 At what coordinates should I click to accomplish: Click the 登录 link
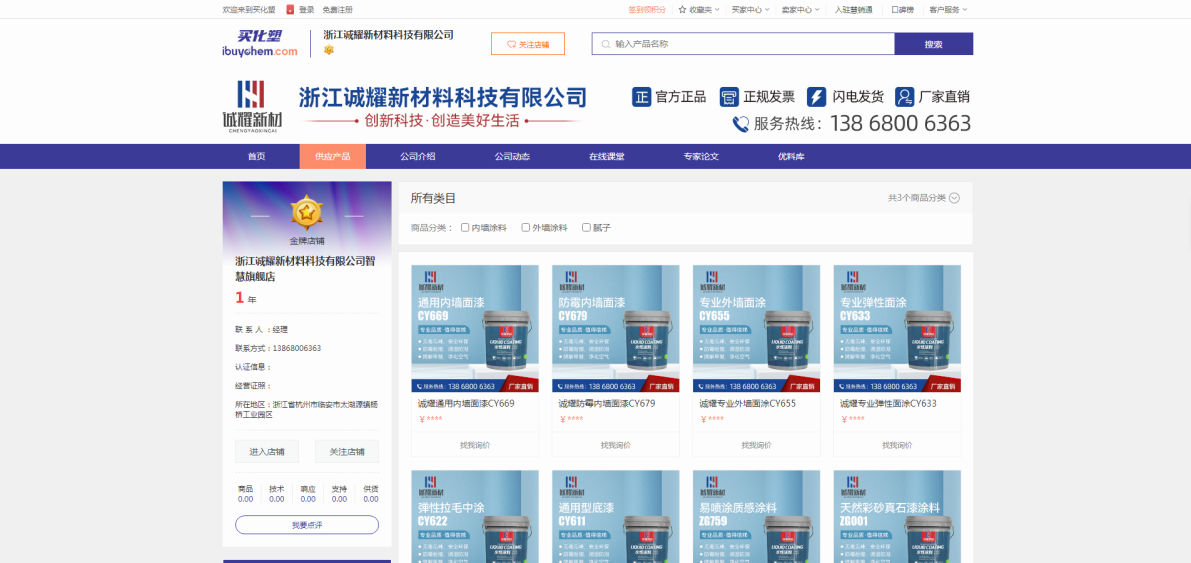point(306,10)
